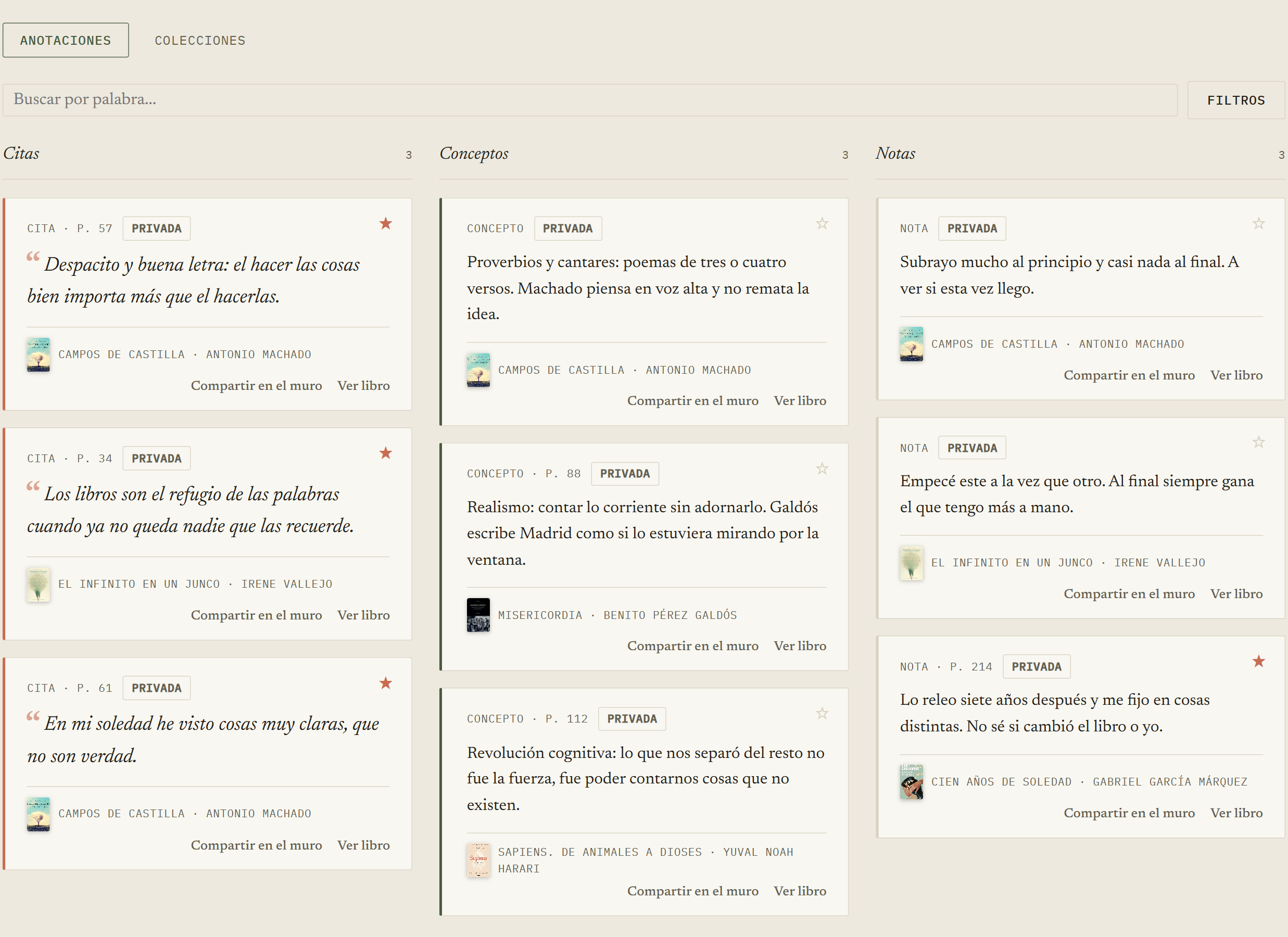Share the 'Empecé este a la vez' note

1129,594
